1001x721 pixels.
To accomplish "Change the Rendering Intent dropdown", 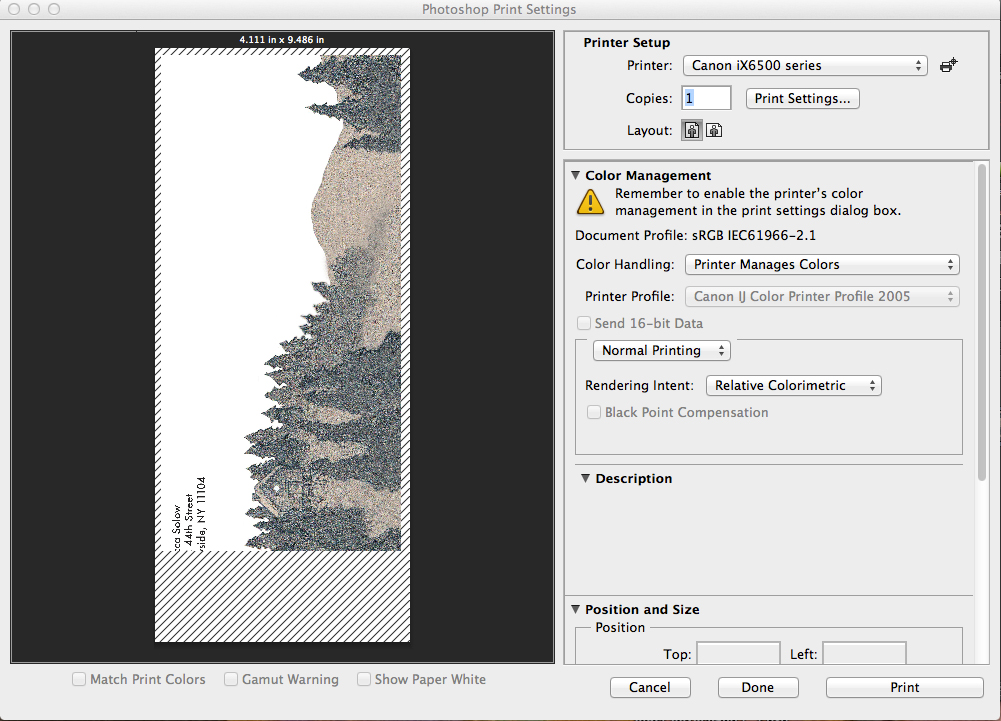I will 793,386.
